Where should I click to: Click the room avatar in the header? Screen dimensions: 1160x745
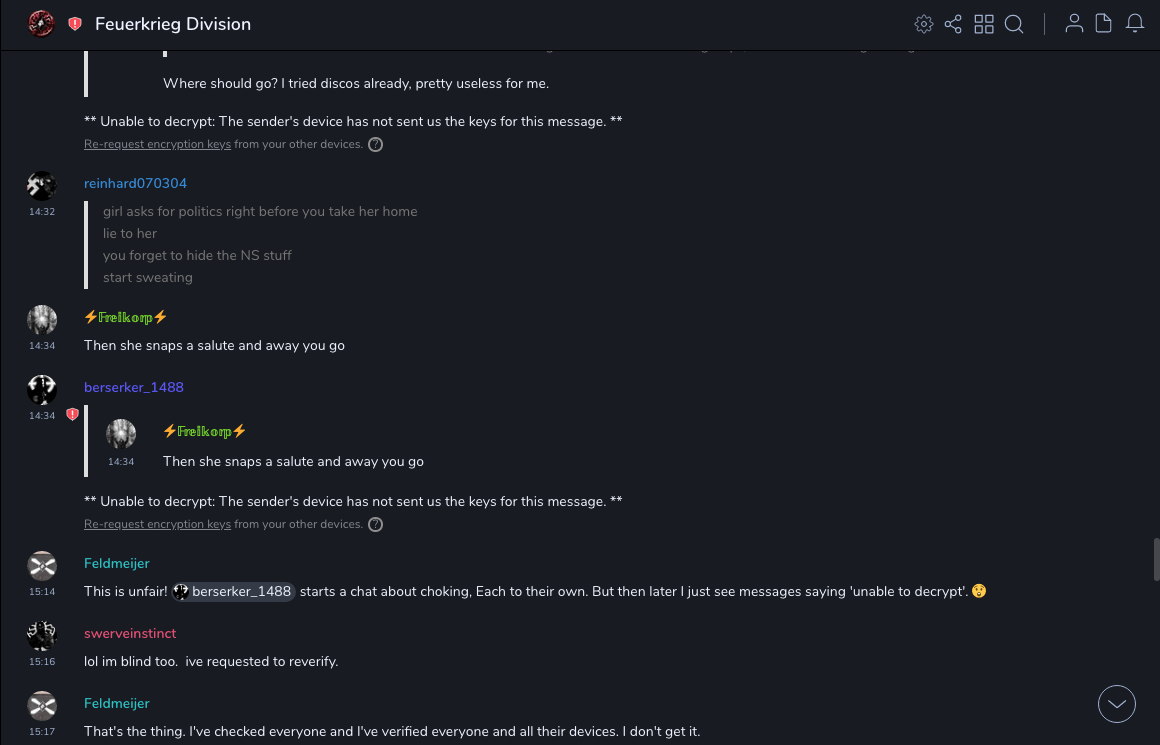coord(41,24)
